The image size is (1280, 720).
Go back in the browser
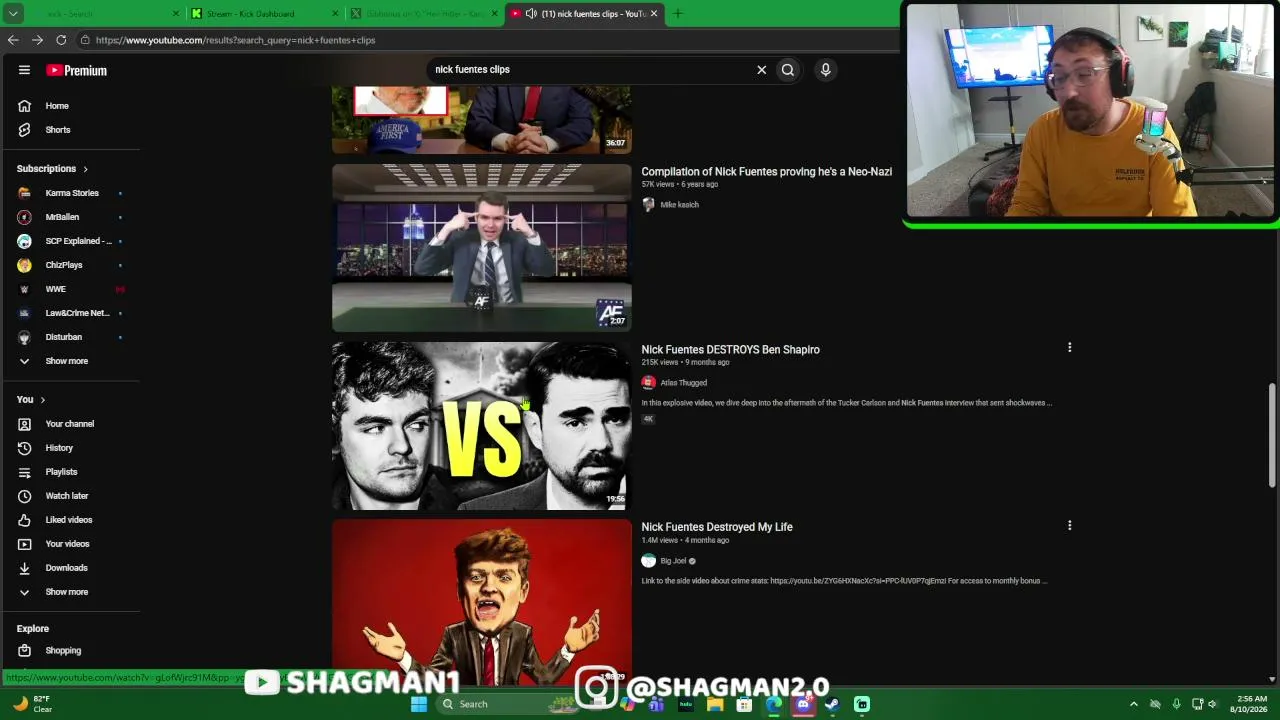coord(13,40)
